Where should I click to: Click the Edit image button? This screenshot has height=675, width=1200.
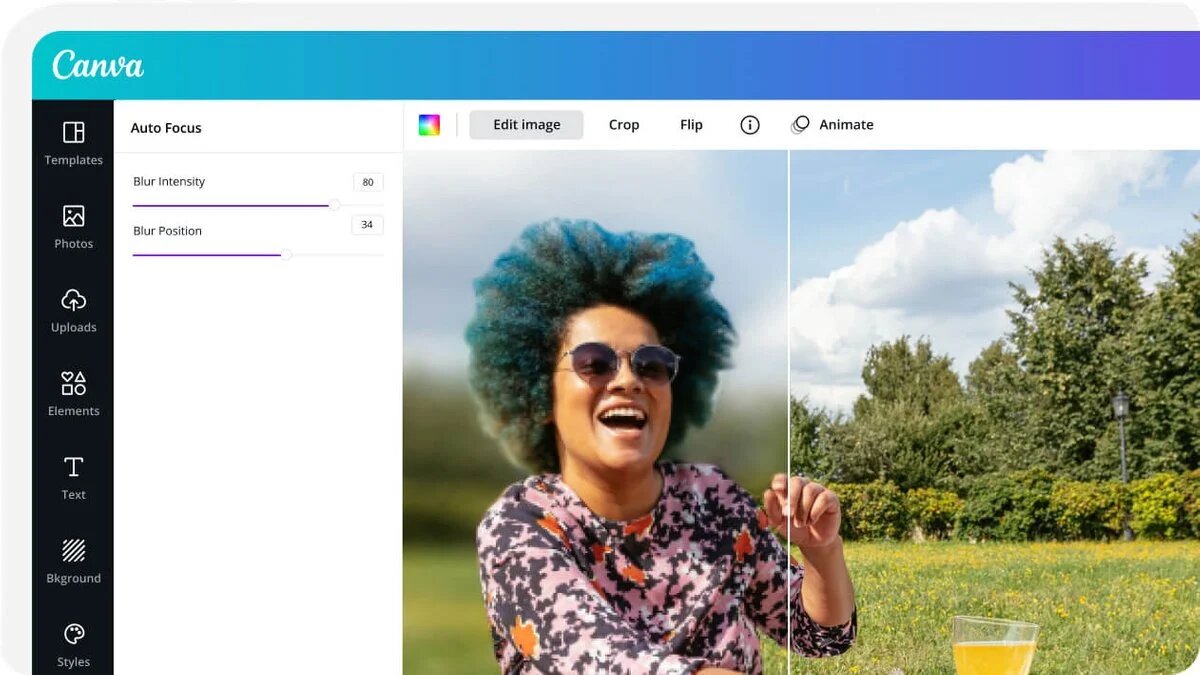526,125
